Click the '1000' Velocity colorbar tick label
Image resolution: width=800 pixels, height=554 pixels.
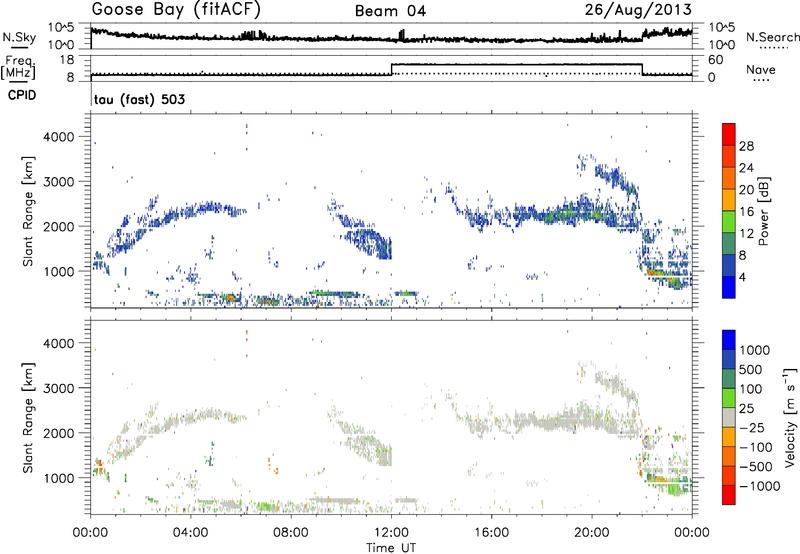(755, 350)
